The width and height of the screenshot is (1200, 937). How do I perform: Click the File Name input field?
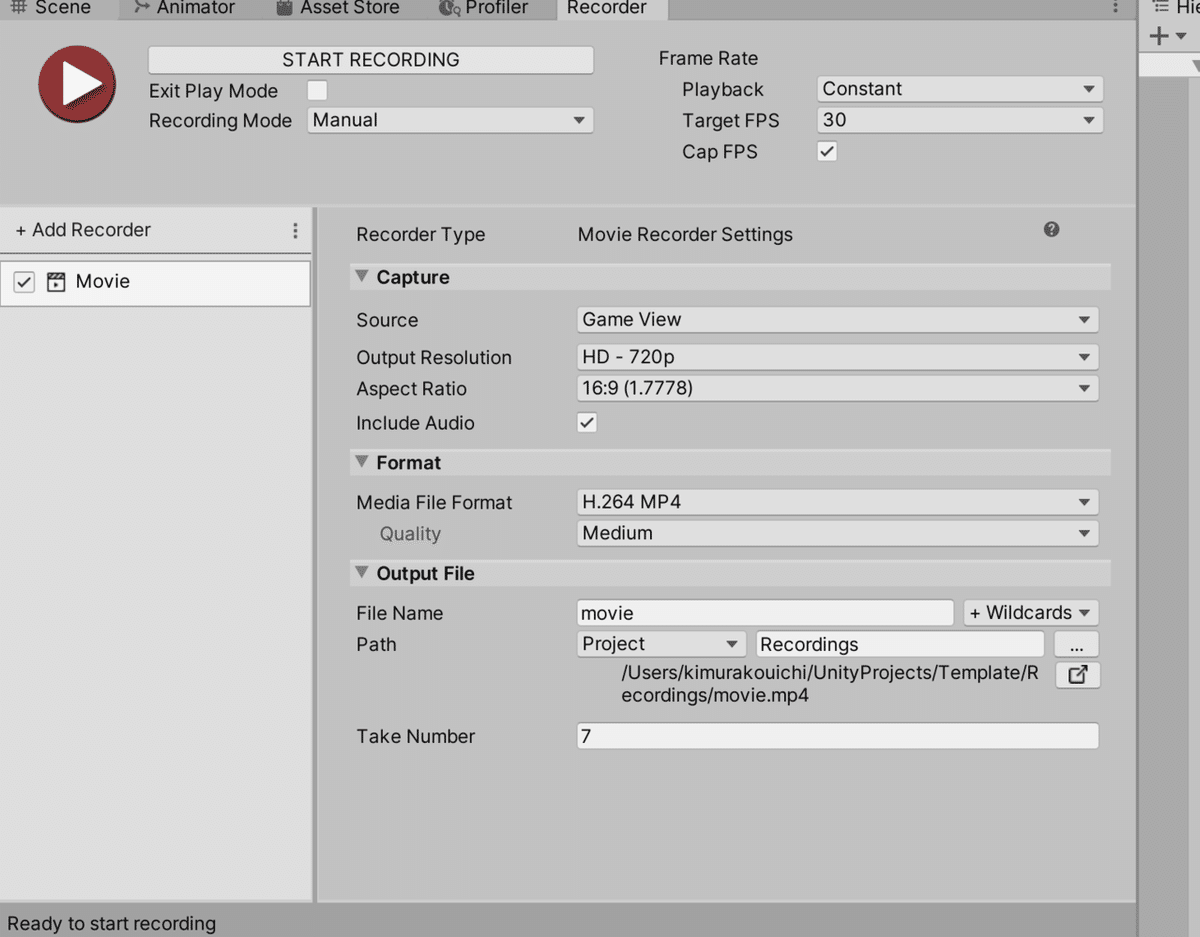(765, 613)
